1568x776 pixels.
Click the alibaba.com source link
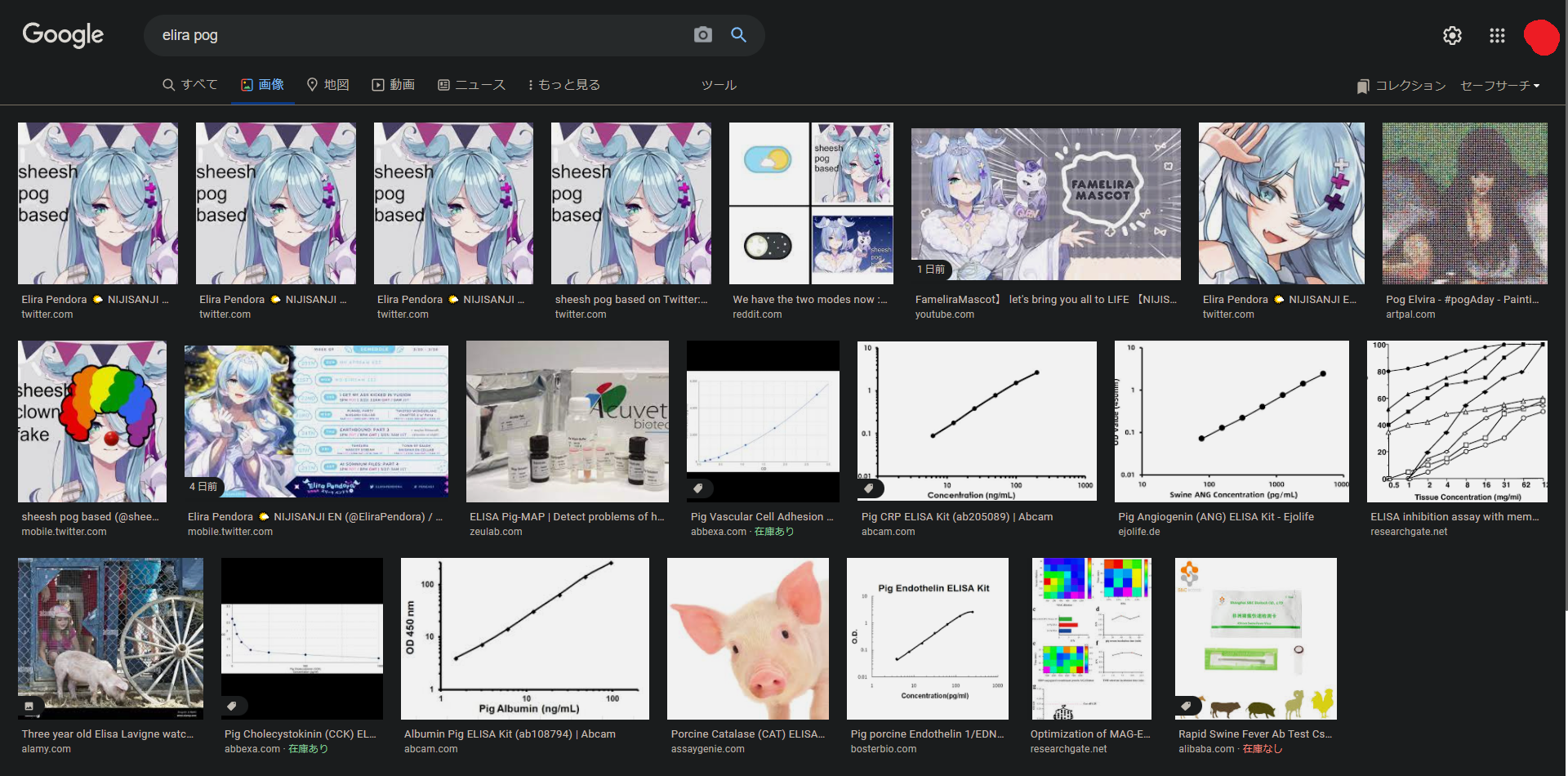pyautogui.click(x=1206, y=749)
